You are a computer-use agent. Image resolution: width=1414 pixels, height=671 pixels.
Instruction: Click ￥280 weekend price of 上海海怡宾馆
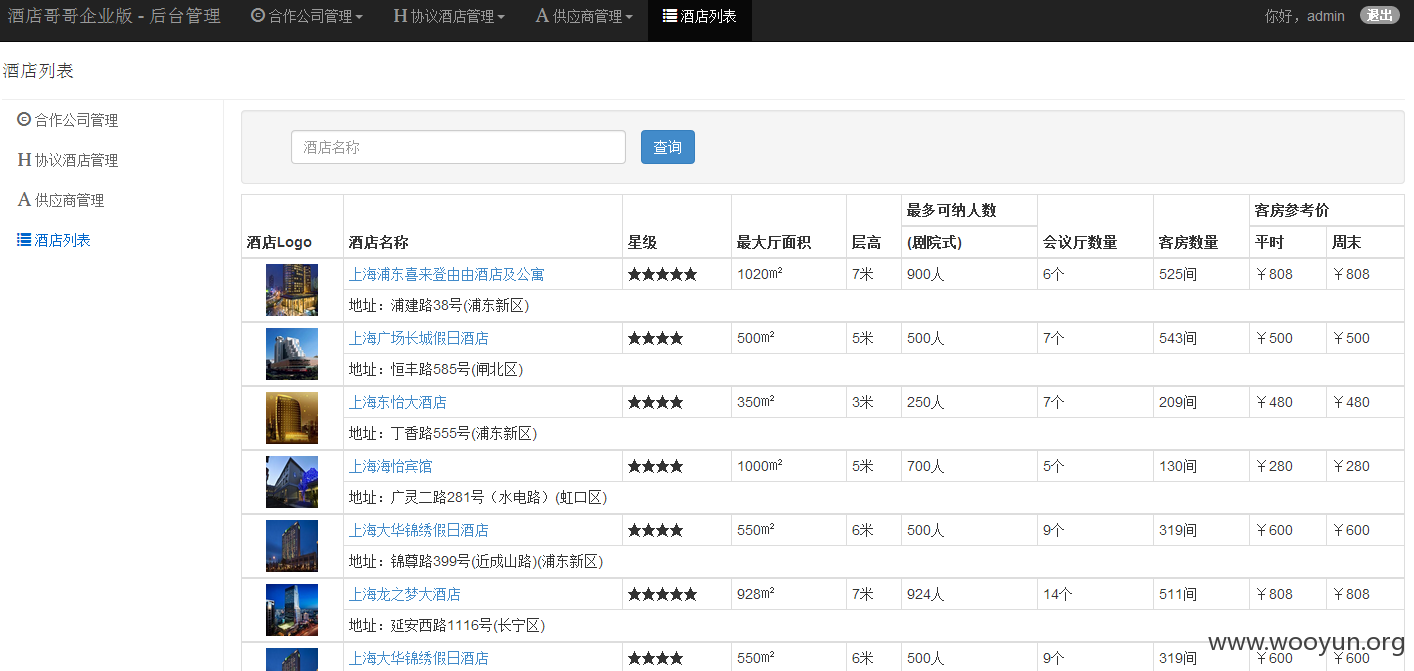tap(1351, 466)
